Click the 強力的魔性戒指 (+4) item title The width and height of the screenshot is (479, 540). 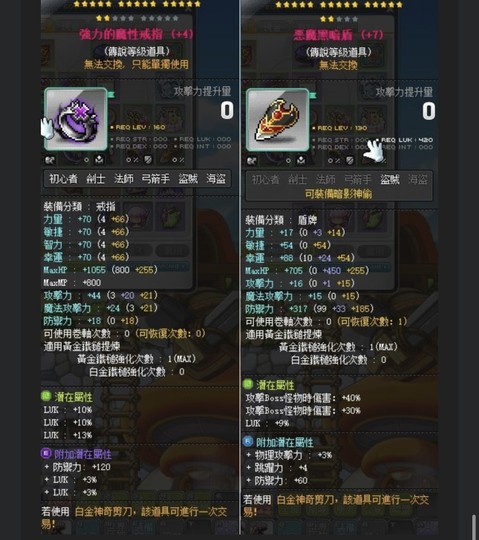[x=136, y=34]
